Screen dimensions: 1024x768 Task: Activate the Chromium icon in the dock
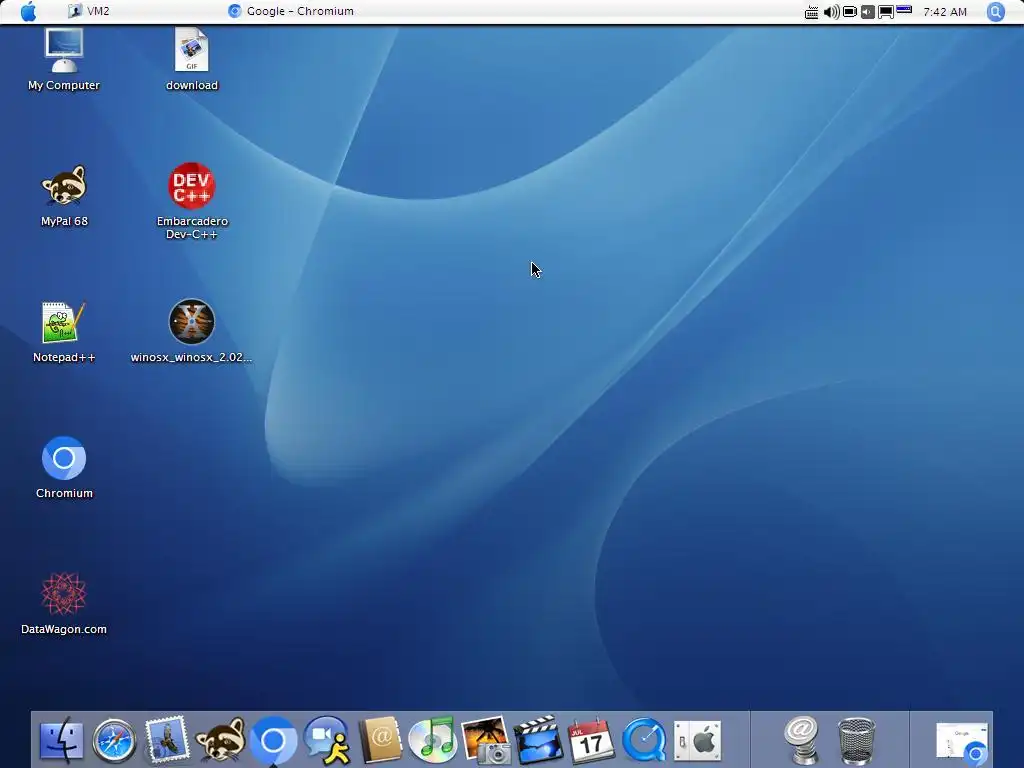pos(274,741)
